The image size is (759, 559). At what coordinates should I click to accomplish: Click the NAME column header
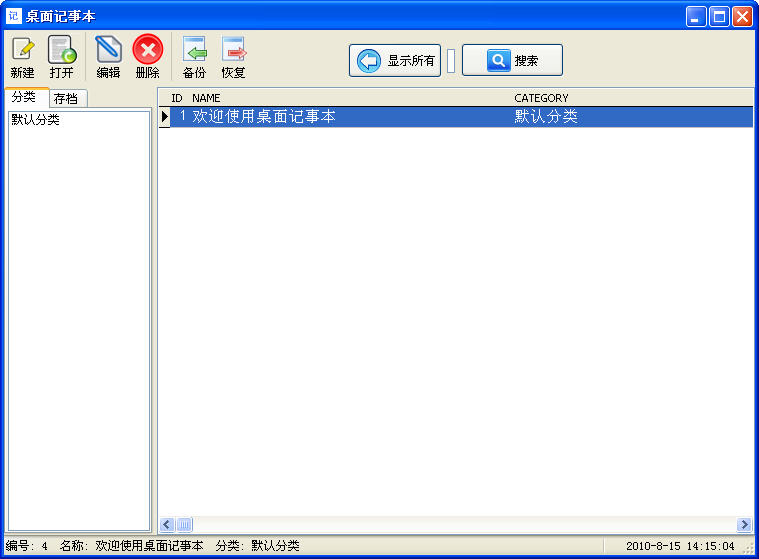[x=206, y=98]
